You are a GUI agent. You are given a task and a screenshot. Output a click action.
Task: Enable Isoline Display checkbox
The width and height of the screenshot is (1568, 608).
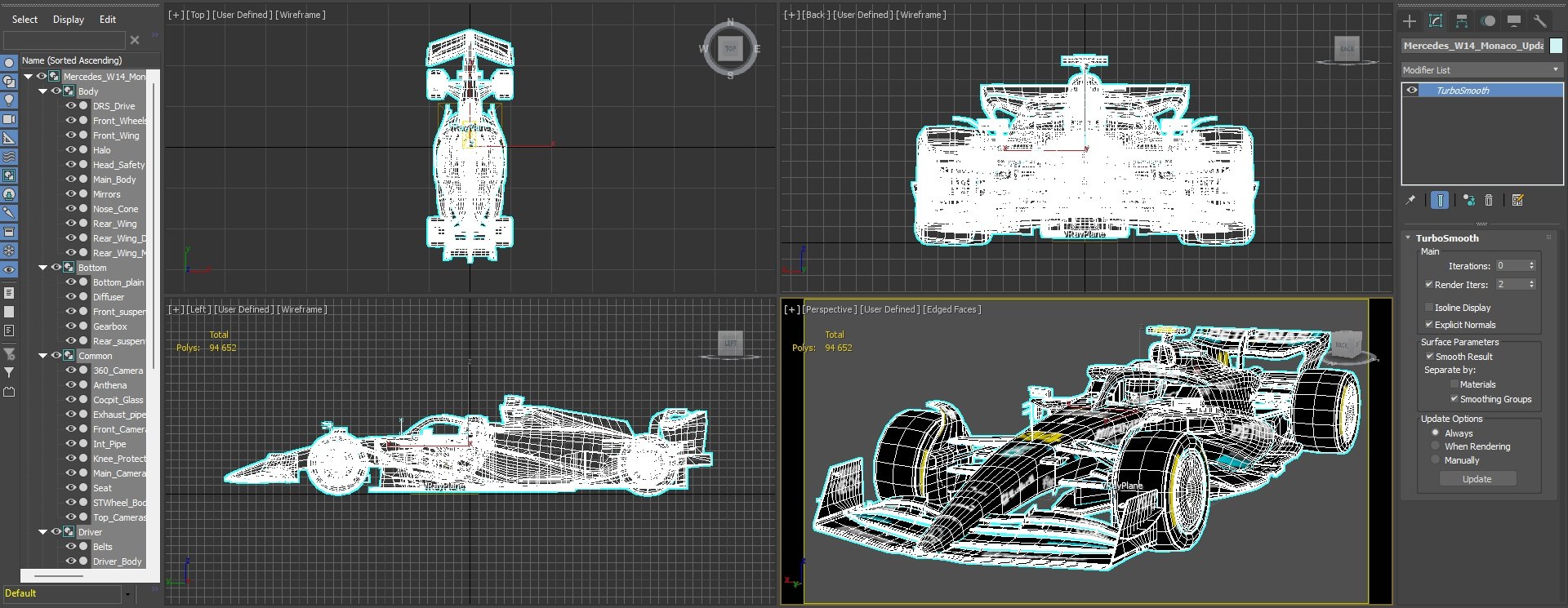pos(1429,308)
